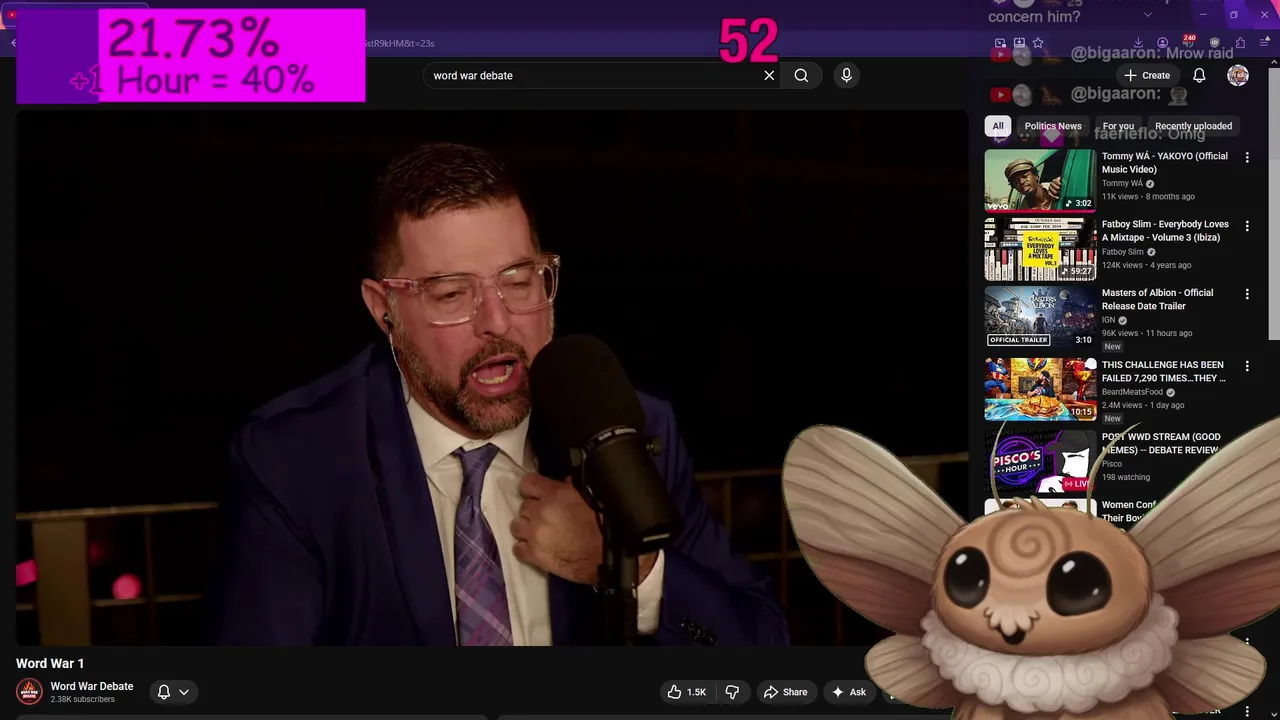This screenshot has width=1280, height=720.
Task: Expand the notification preference chevron
Action: coord(184,692)
